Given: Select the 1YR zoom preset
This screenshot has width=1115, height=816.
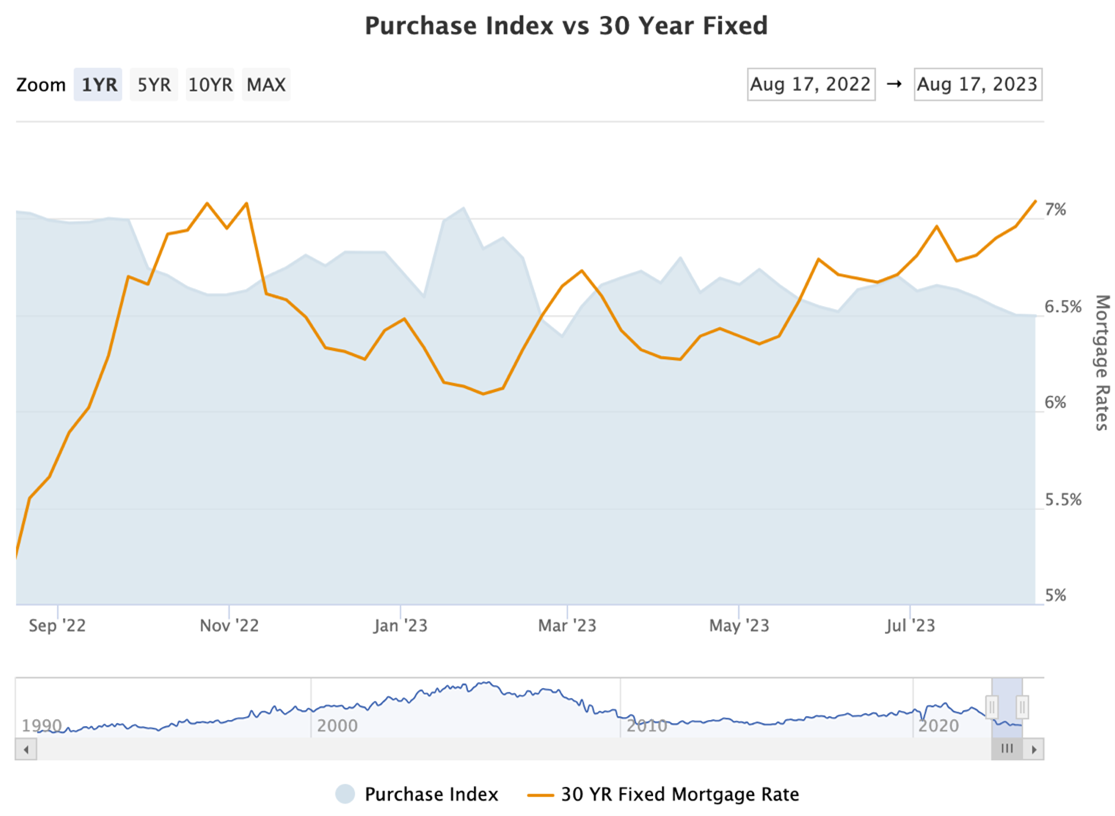Looking at the screenshot, I should click(98, 85).
